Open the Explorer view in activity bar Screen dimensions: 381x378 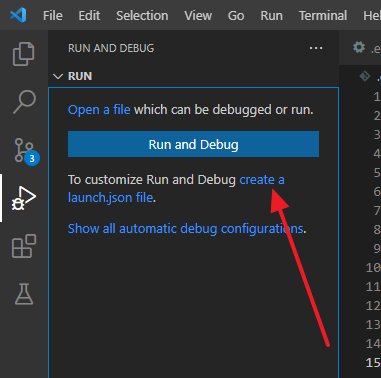click(x=24, y=54)
